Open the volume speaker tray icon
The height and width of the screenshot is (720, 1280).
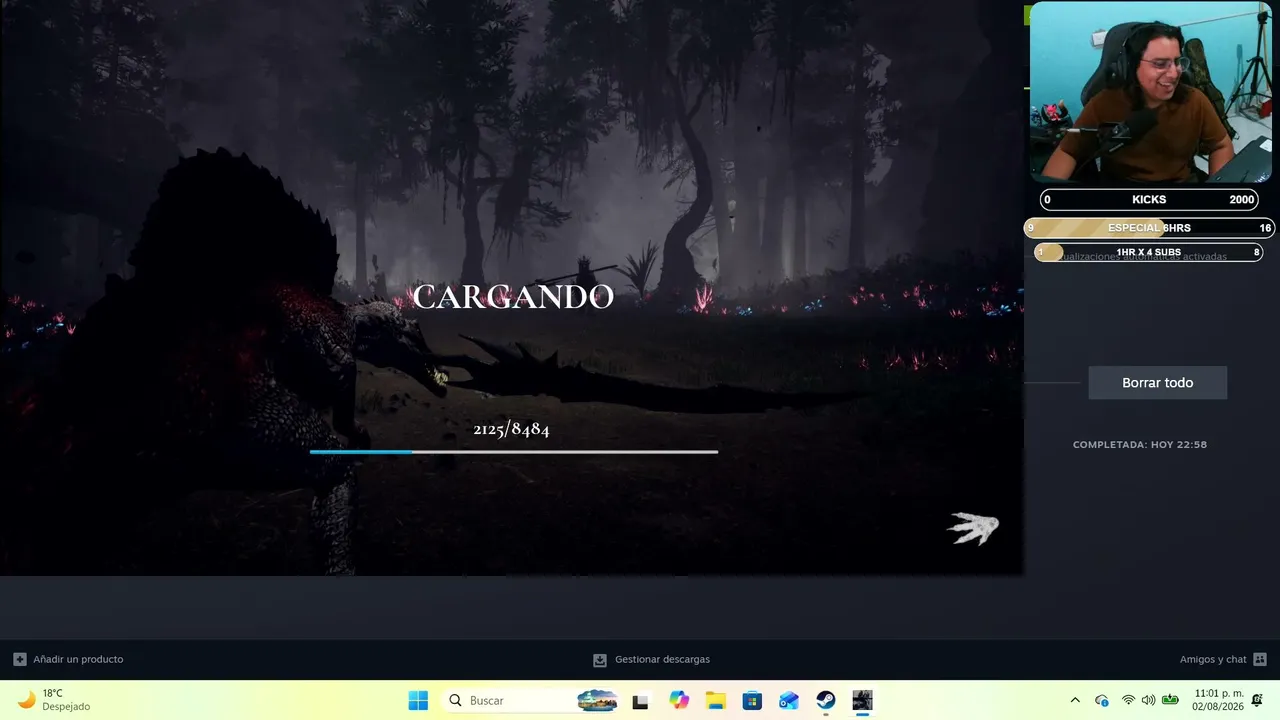[1148, 701]
